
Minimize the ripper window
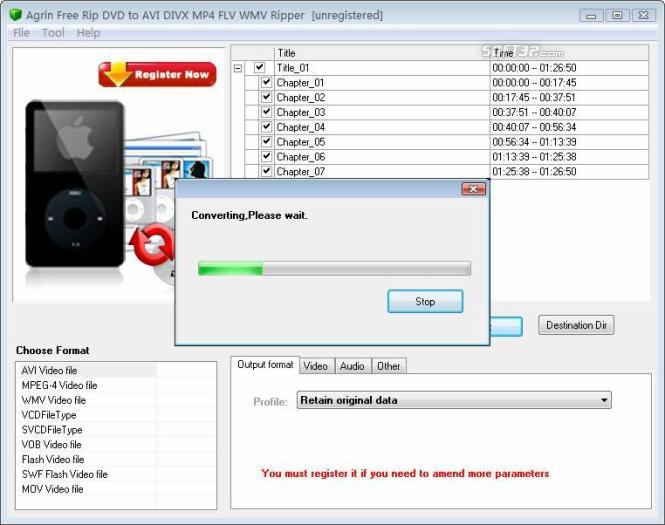[x=591, y=16]
